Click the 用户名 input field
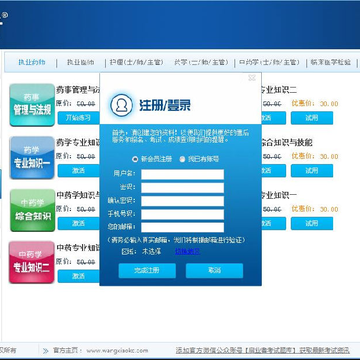The image size is (360, 360). point(182,174)
